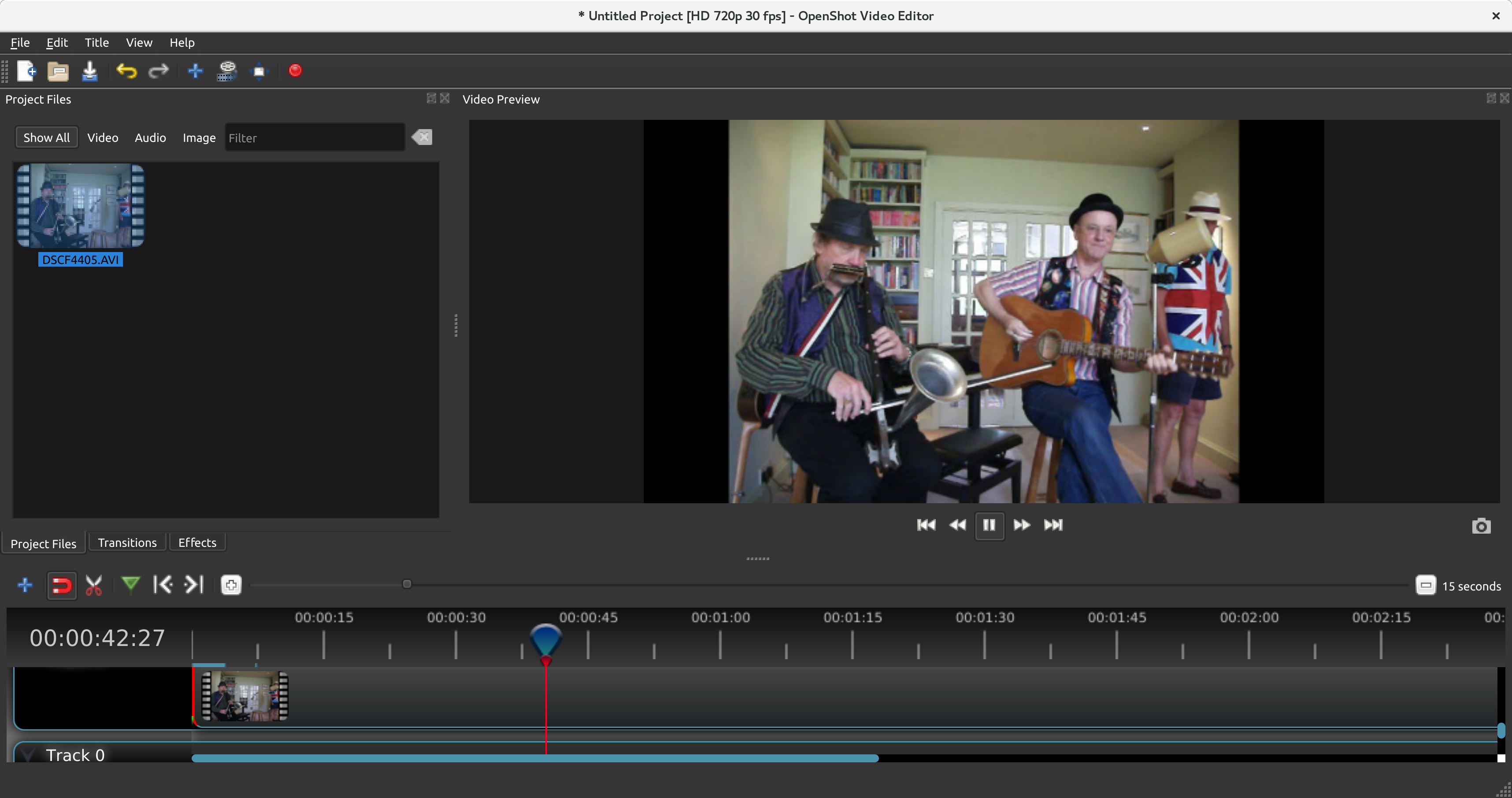Take a snapshot with camera icon
The width and height of the screenshot is (1512, 798).
tap(1481, 526)
